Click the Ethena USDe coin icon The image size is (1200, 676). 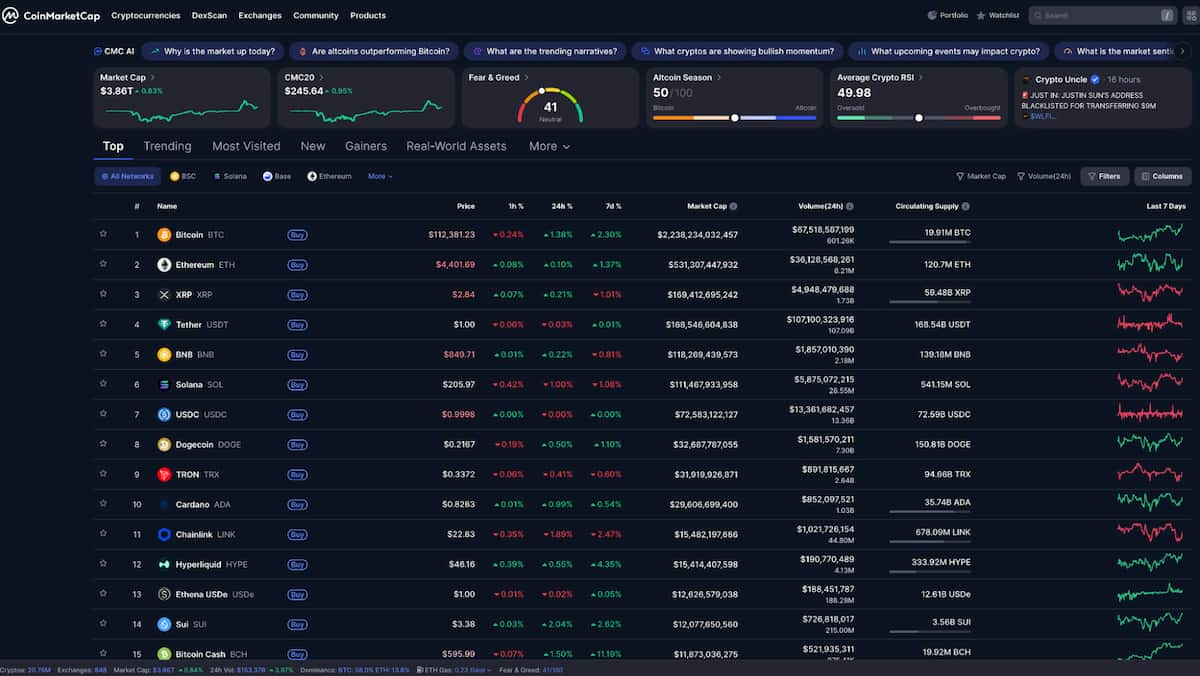pyautogui.click(x=164, y=594)
